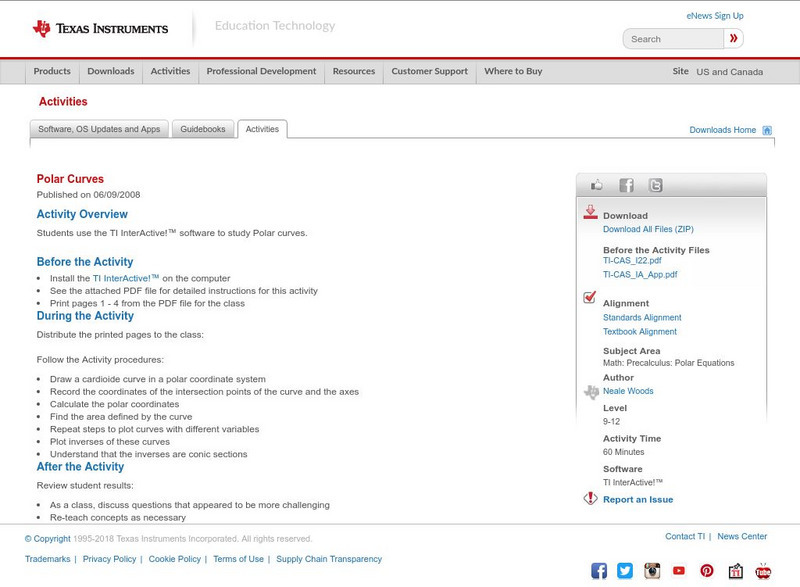View the Standards Alignment link

tap(642, 318)
